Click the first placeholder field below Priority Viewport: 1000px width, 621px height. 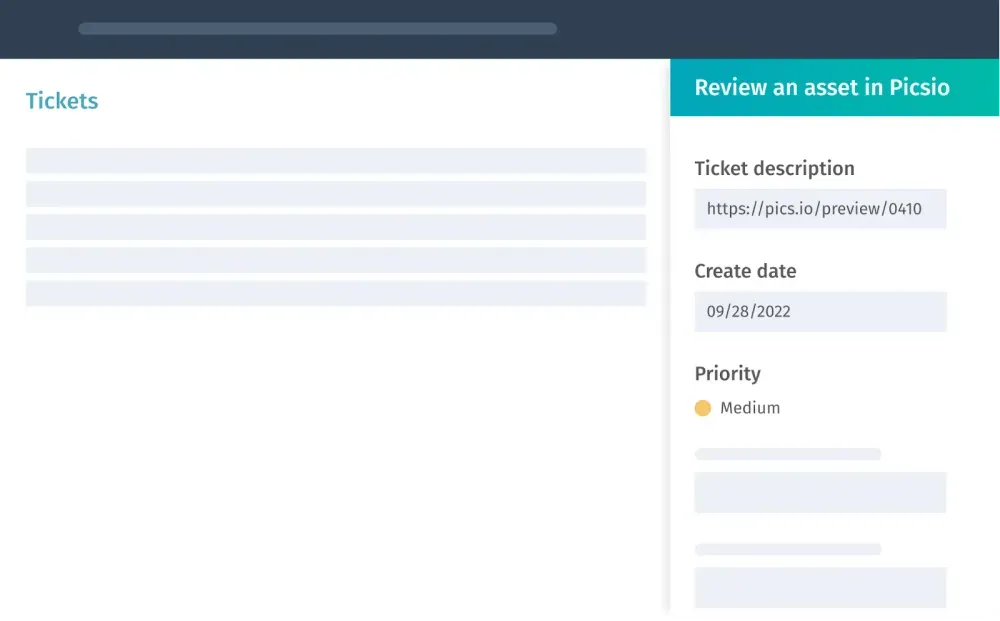[x=820, y=492]
